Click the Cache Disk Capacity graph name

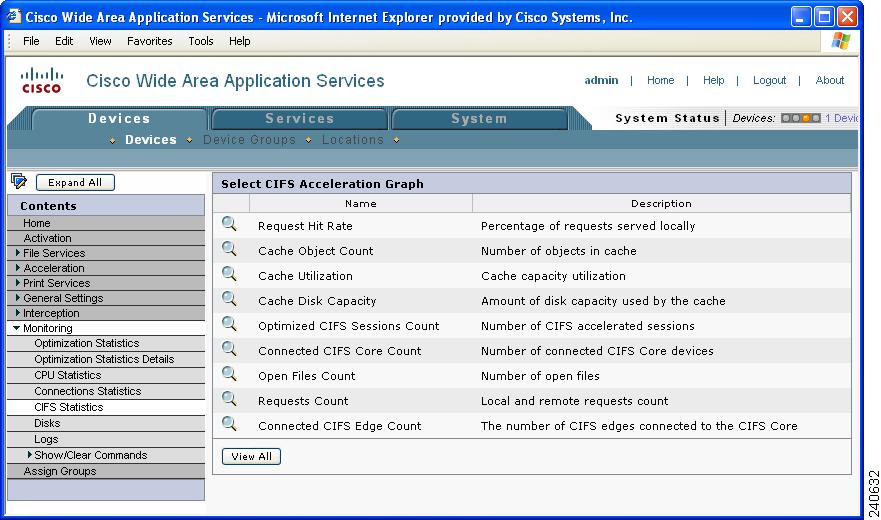tap(317, 301)
